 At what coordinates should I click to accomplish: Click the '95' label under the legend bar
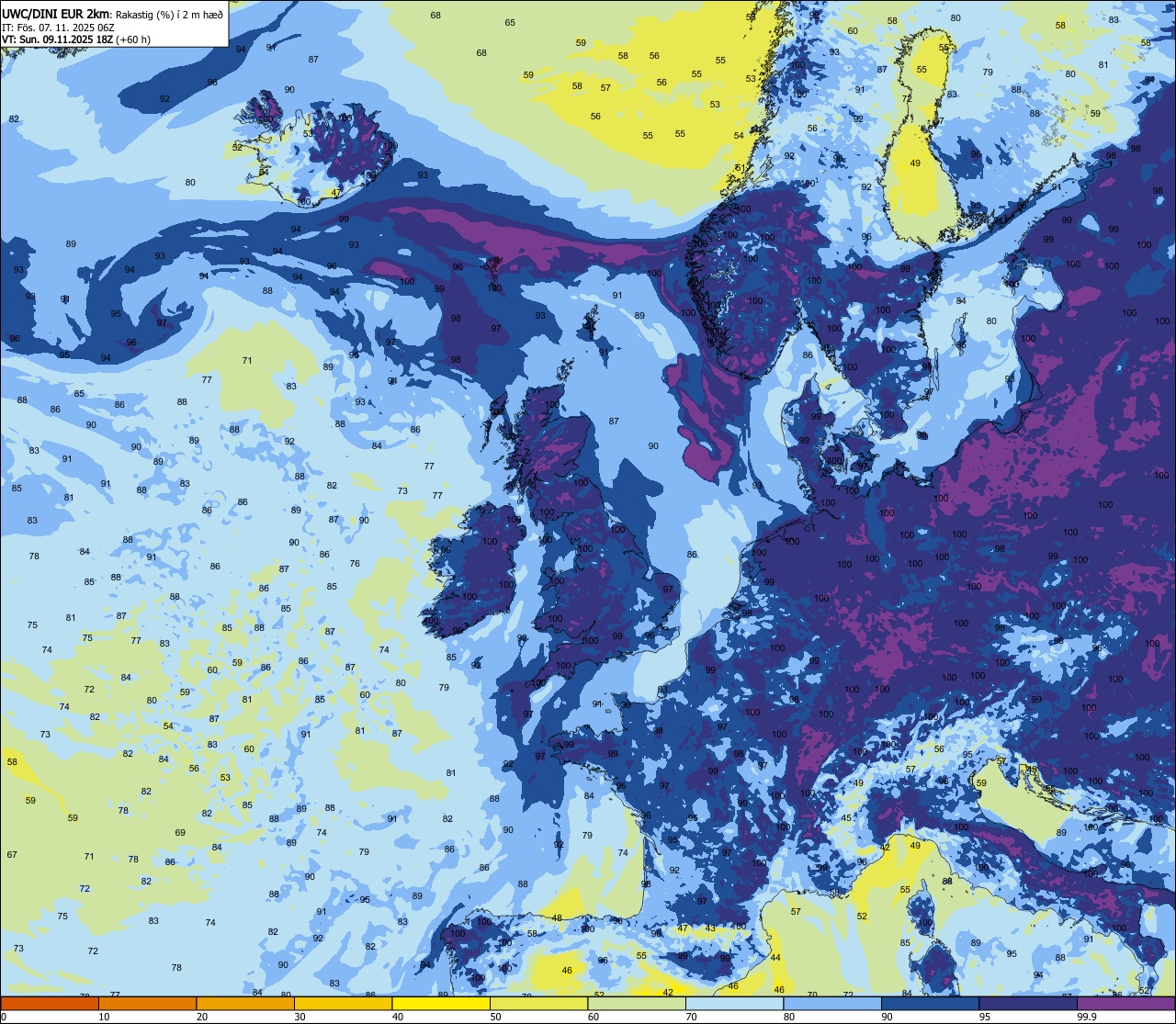(x=985, y=1017)
